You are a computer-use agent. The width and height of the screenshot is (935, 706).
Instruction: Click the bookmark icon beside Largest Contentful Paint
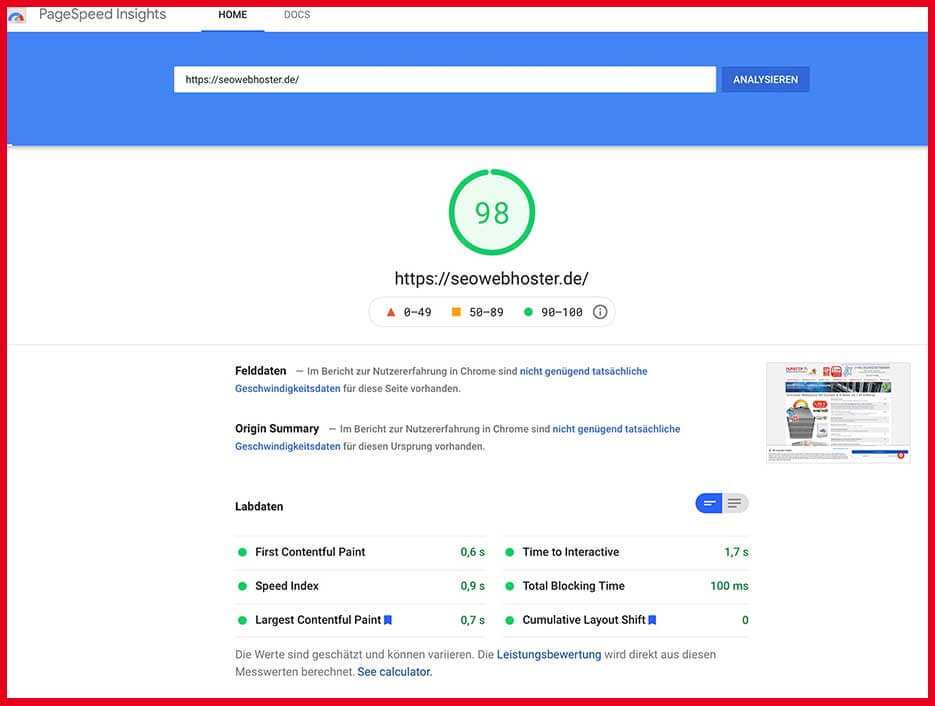click(x=388, y=619)
